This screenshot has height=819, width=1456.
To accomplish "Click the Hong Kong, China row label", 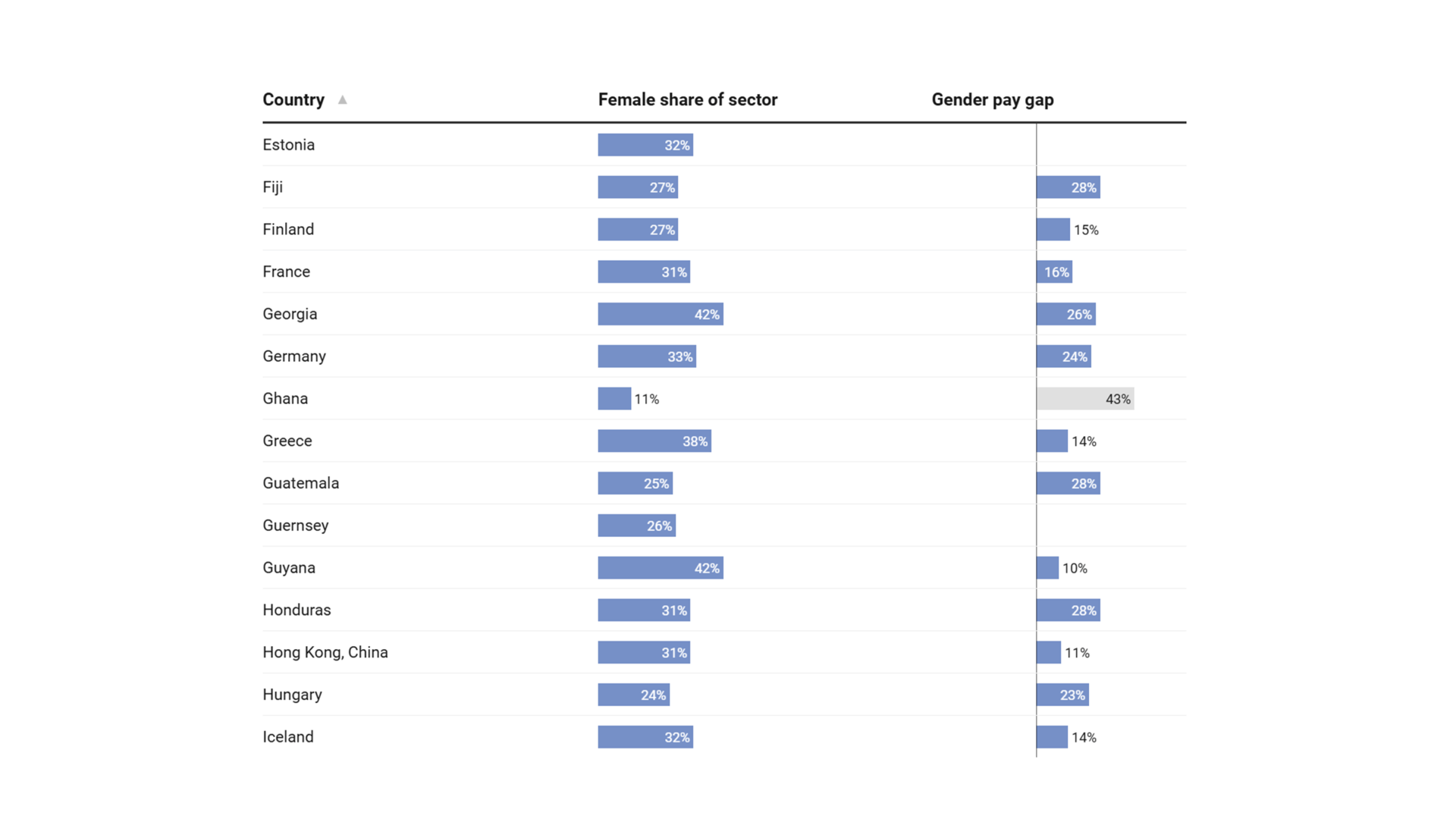I will click(x=325, y=652).
